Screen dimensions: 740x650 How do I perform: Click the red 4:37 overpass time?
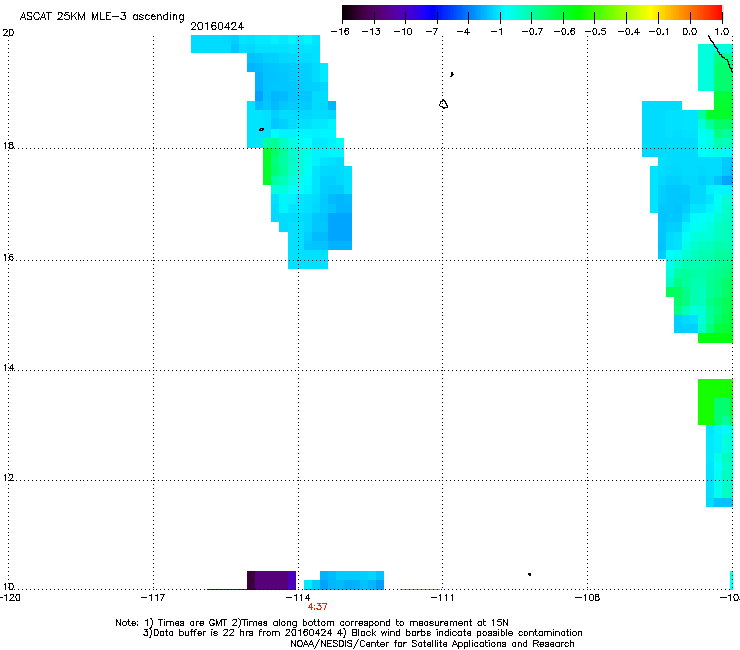tap(318, 607)
